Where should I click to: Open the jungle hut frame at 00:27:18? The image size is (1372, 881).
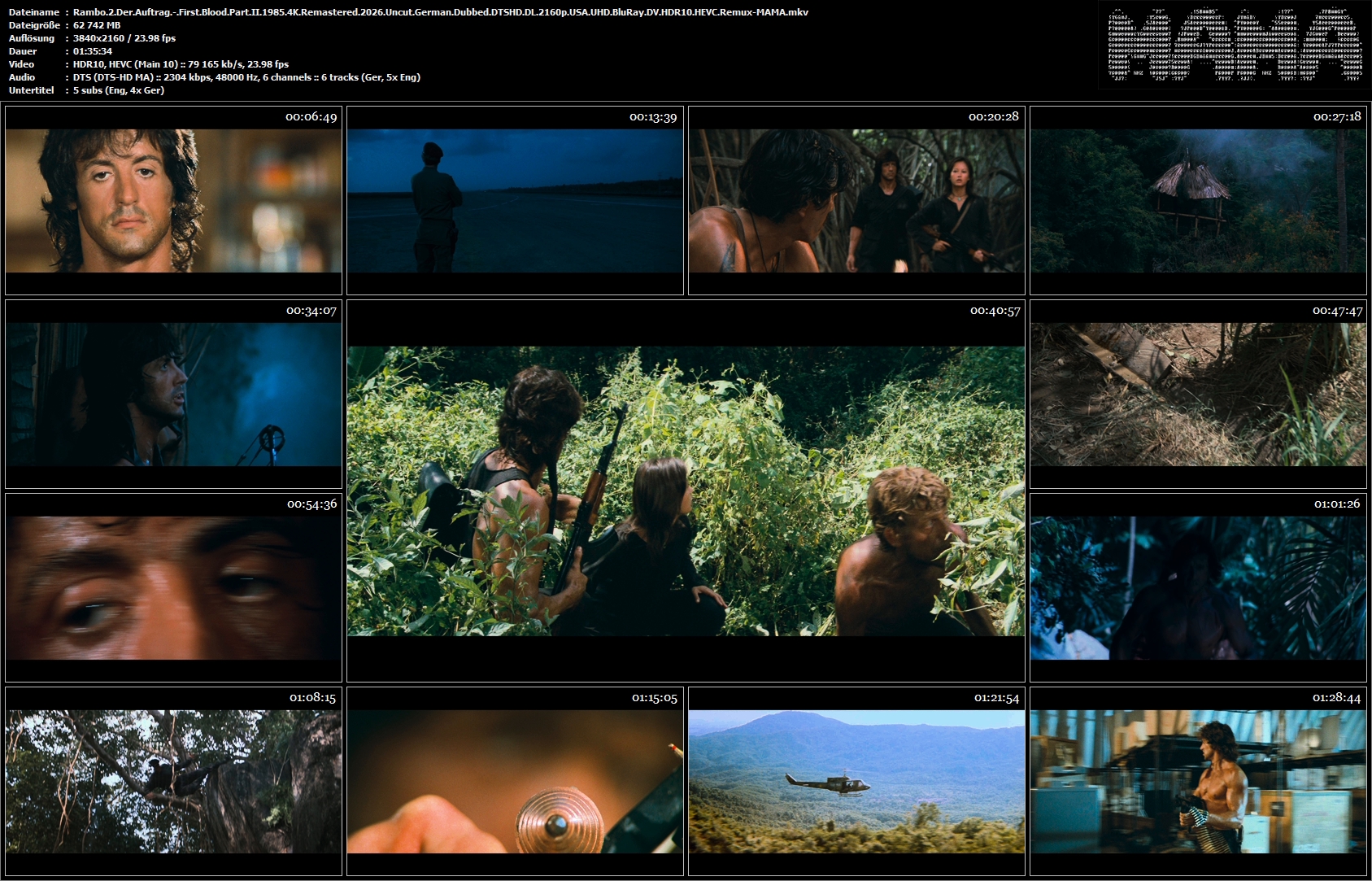click(x=1198, y=200)
